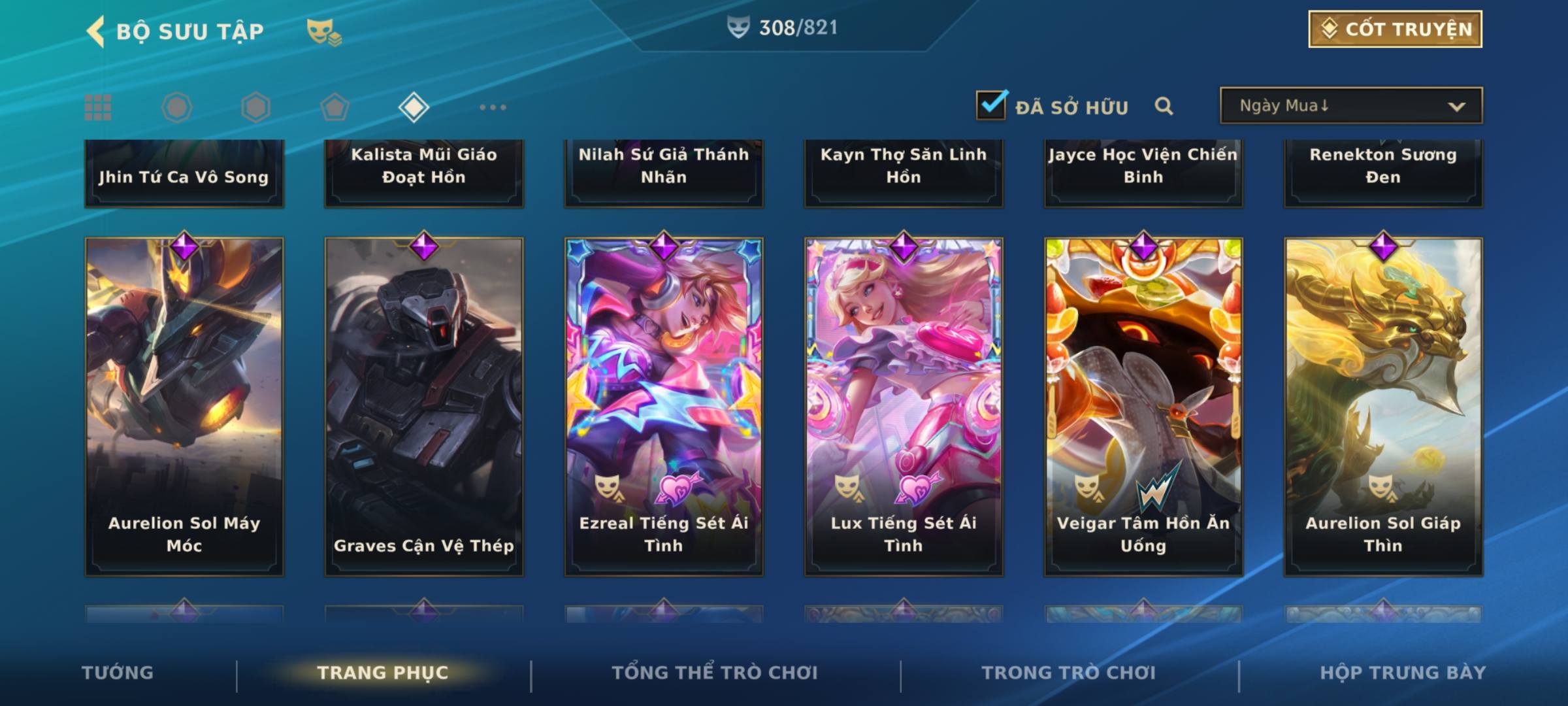This screenshot has height=706, width=1568.
Task: Click the search magnifier icon
Action: (1164, 106)
